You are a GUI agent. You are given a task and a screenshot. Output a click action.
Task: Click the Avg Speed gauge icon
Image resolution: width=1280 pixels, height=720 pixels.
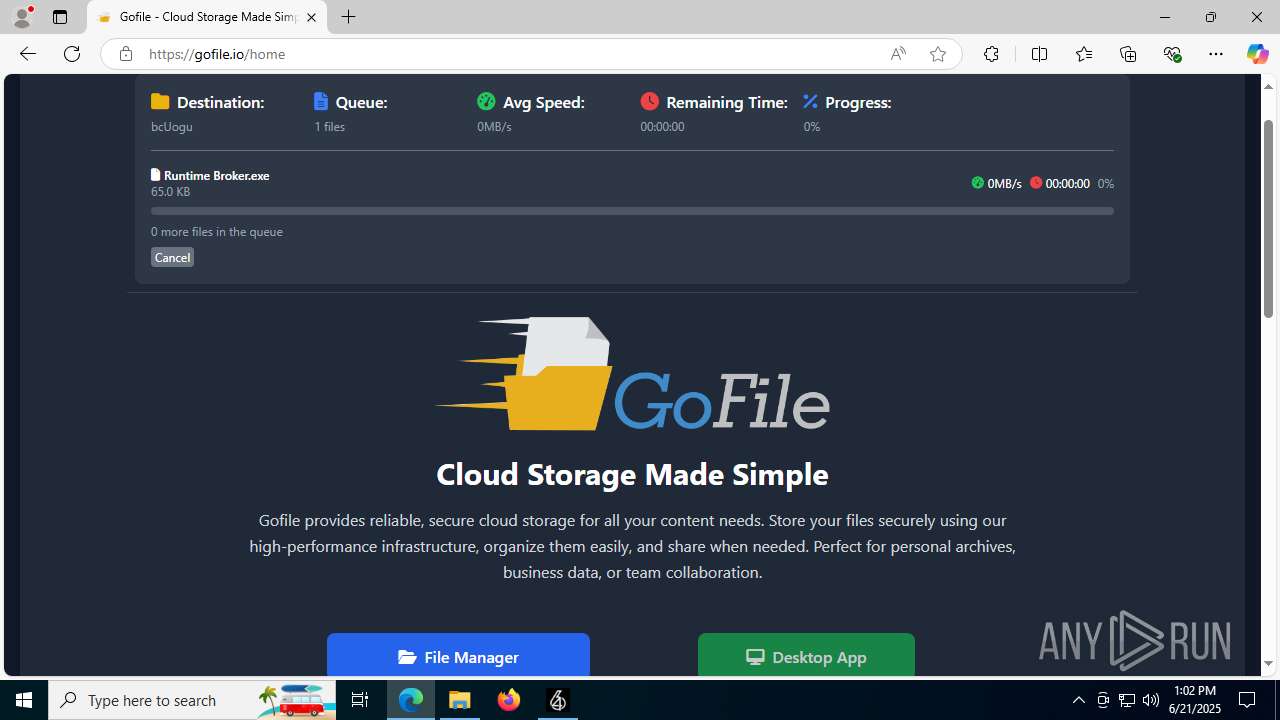(486, 101)
